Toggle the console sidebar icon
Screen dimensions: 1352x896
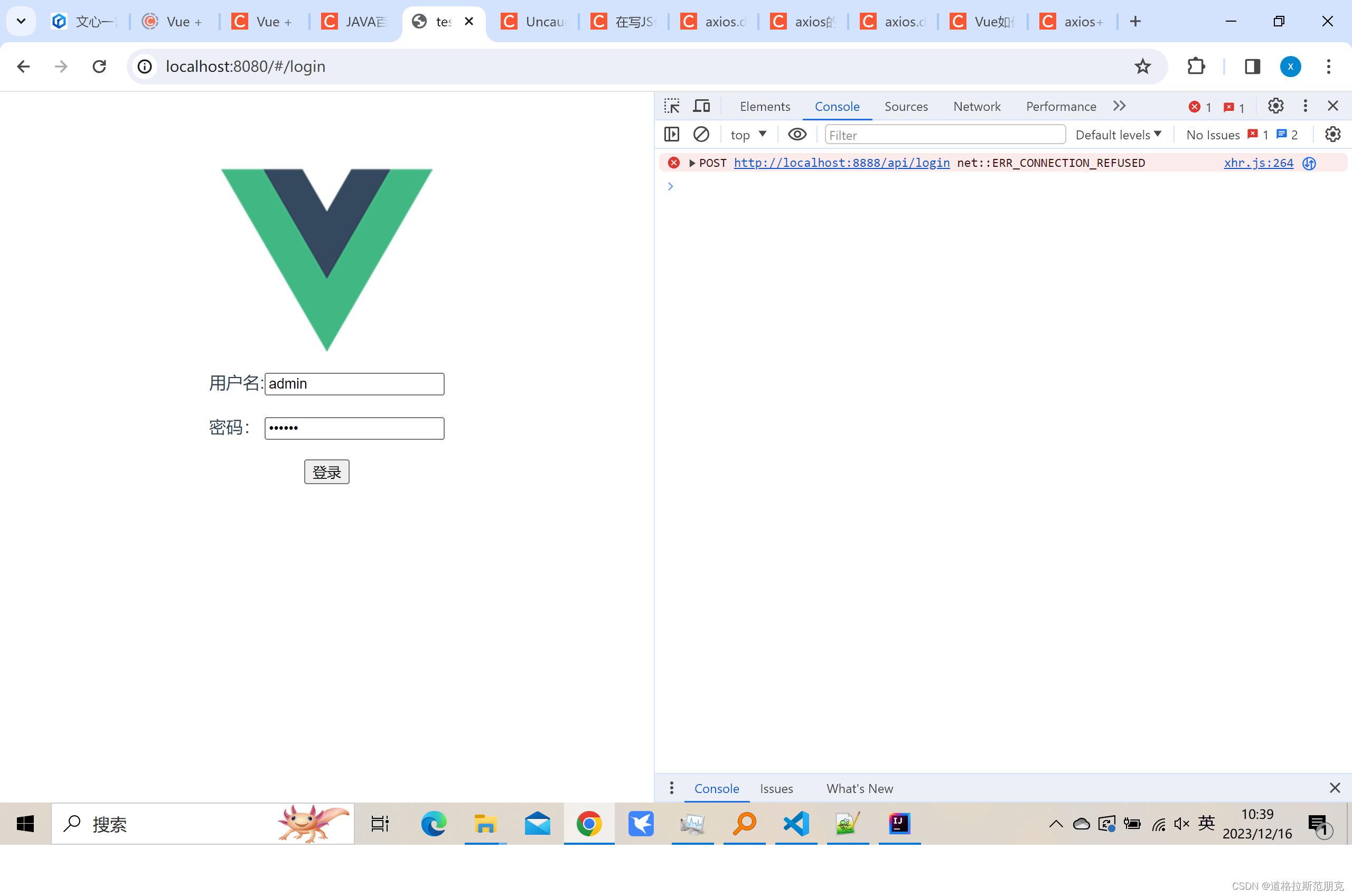click(671, 134)
